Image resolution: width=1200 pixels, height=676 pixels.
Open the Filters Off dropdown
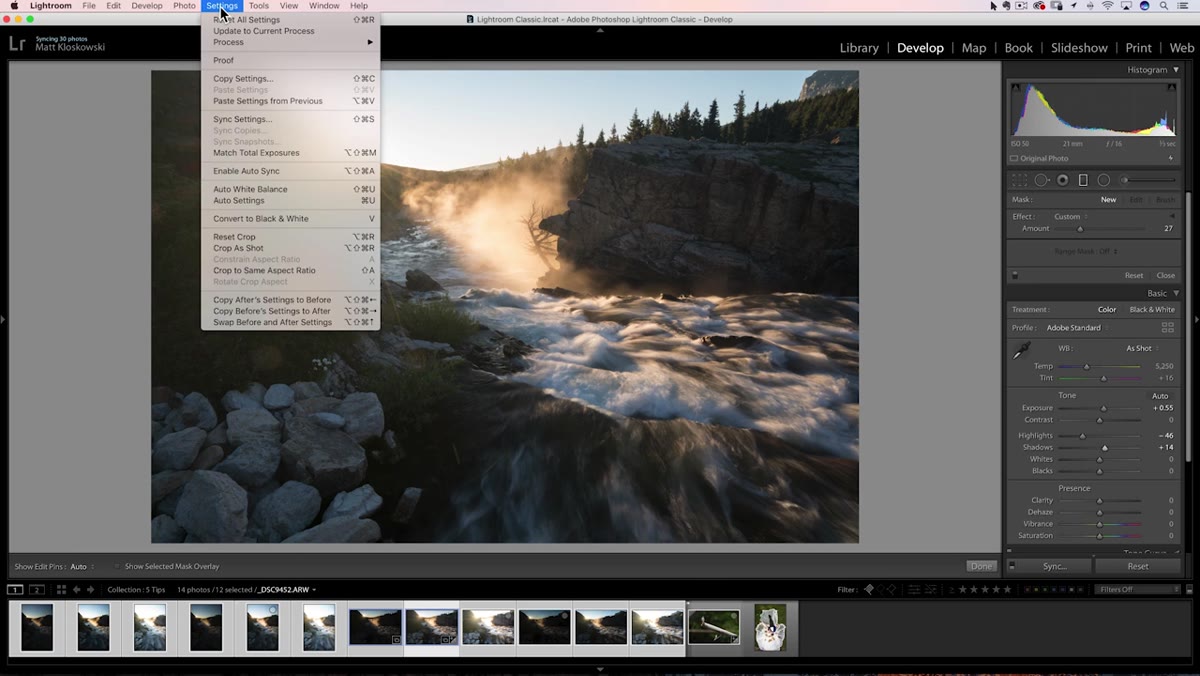click(x=1138, y=590)
